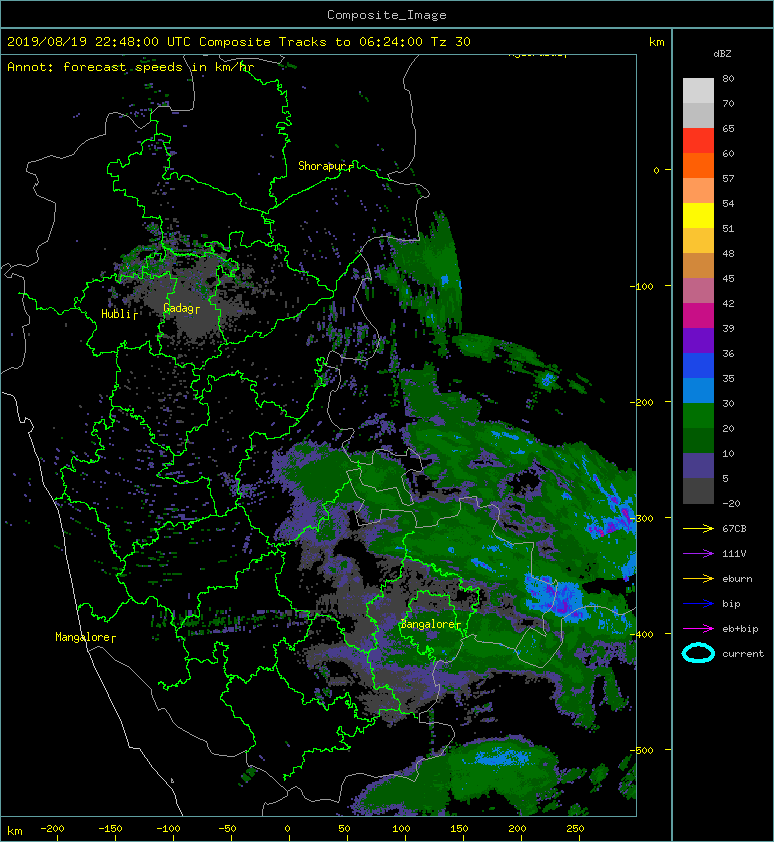Select the light grey swatch above 70 dBZ
This screenshot has height=842, width=774.
click(698, 90)
